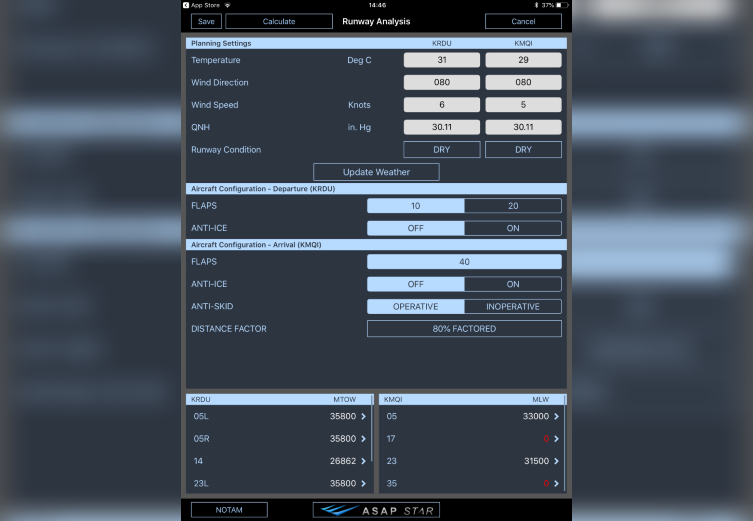Select arrival flaps 40

point(464,262)
